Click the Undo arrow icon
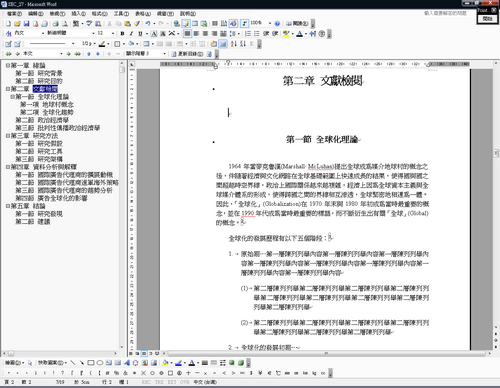The image size is (500, 388). click(148, 24)
